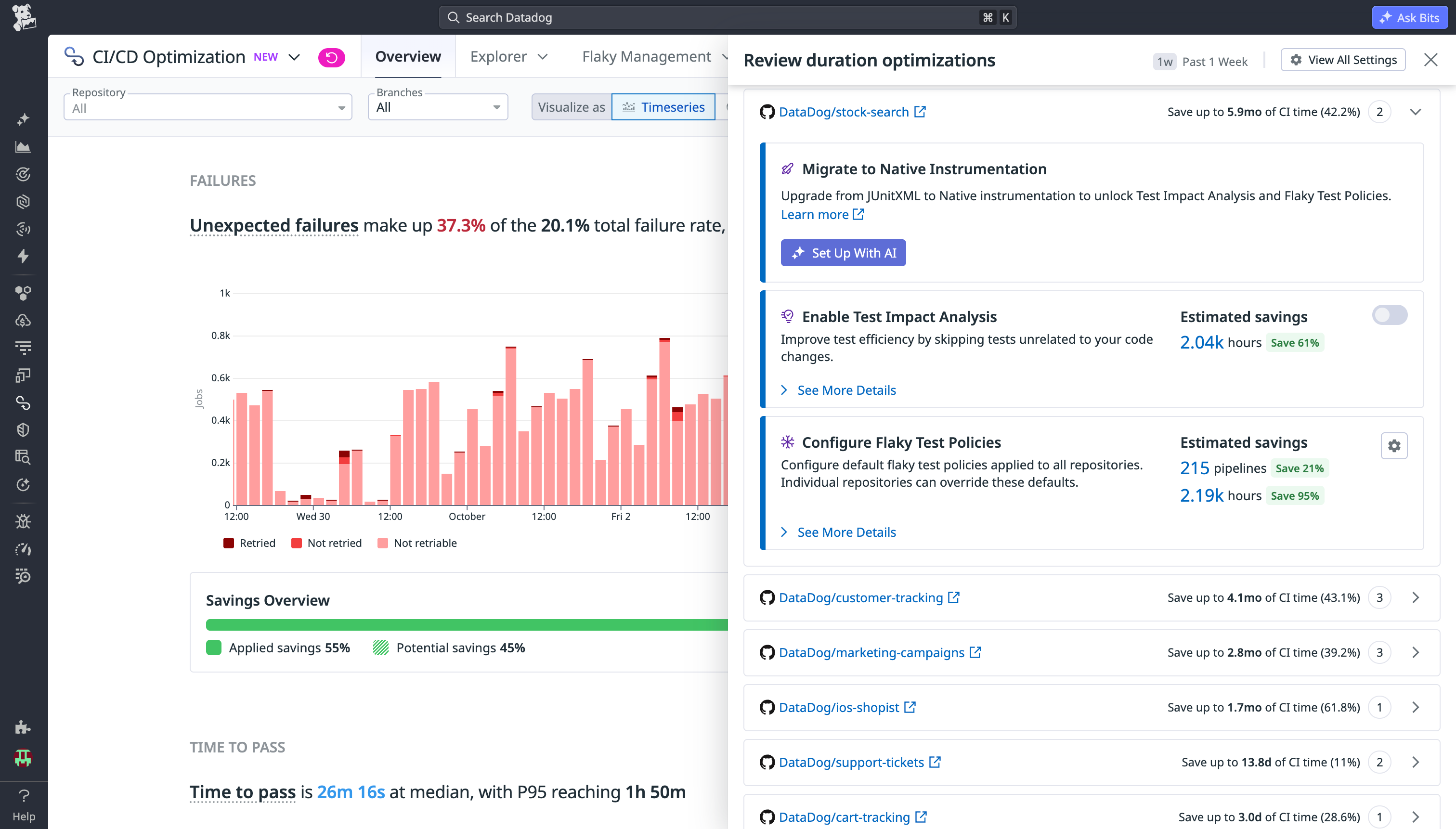The image size is (1456, 829).
Task: Click View All Settings button
Action: pyautogui.click(x=1343, y=60)
